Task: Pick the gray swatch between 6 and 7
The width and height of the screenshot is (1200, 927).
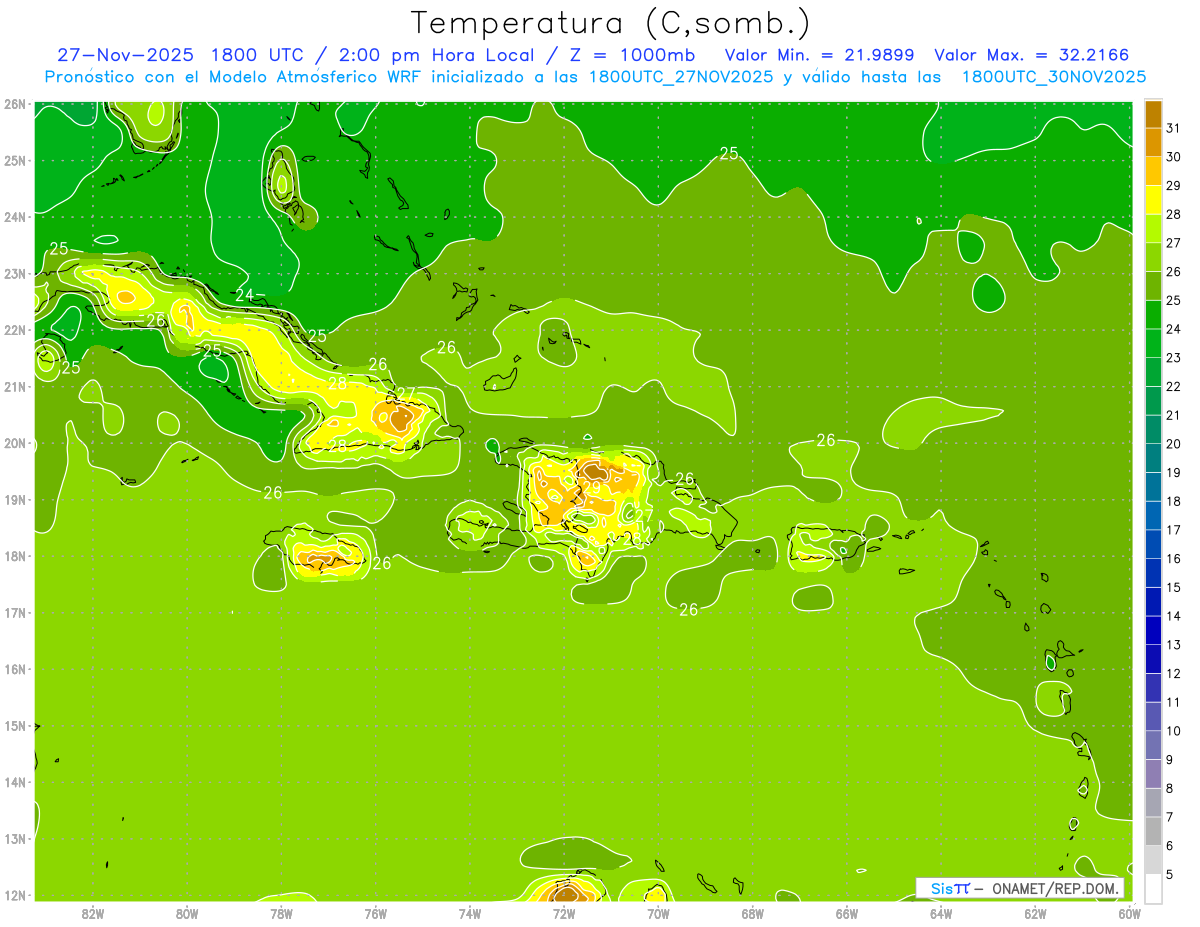Action: point(1153,831)
